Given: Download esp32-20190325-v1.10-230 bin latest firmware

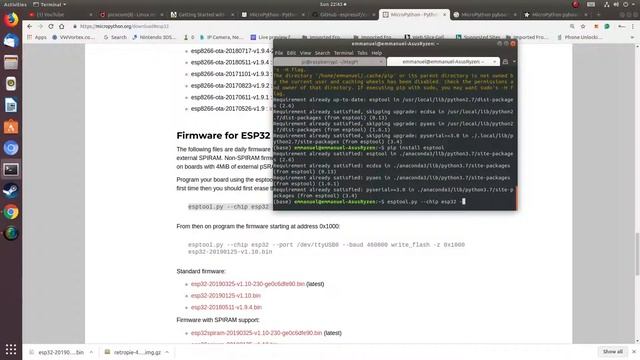Looking at the screenshot, I should pos(248,284).
